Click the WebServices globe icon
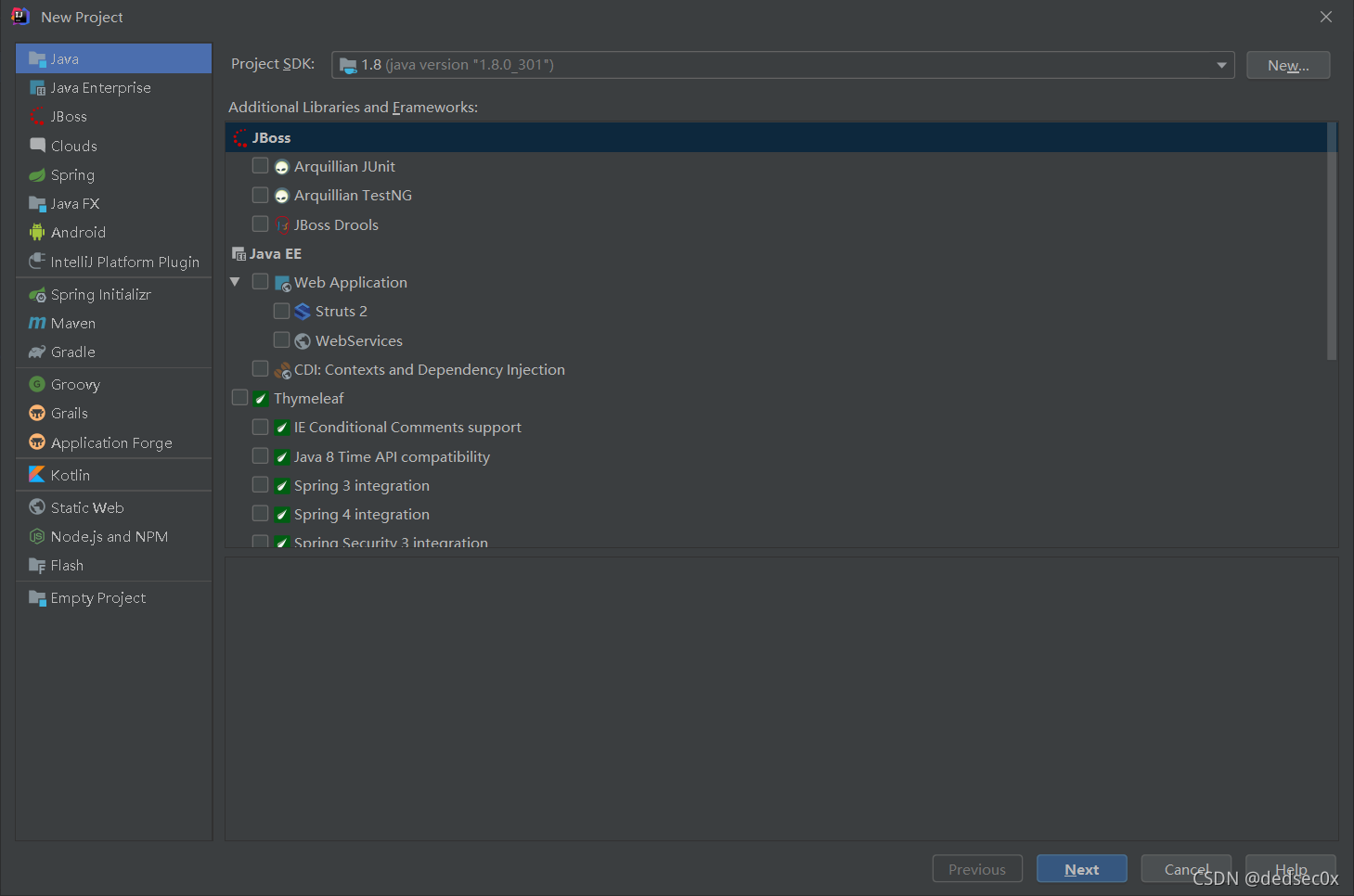This screenshot has height=896, width=1354. pos(303,341)
